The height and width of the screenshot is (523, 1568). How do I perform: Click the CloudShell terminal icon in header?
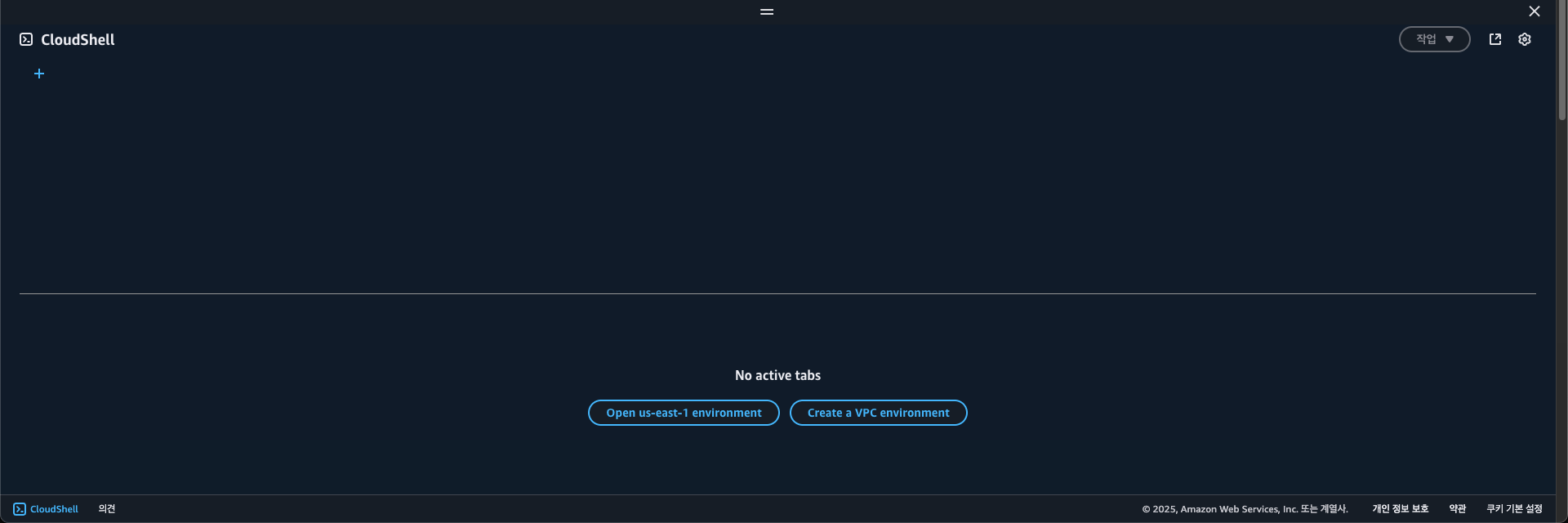pos(26,39)
